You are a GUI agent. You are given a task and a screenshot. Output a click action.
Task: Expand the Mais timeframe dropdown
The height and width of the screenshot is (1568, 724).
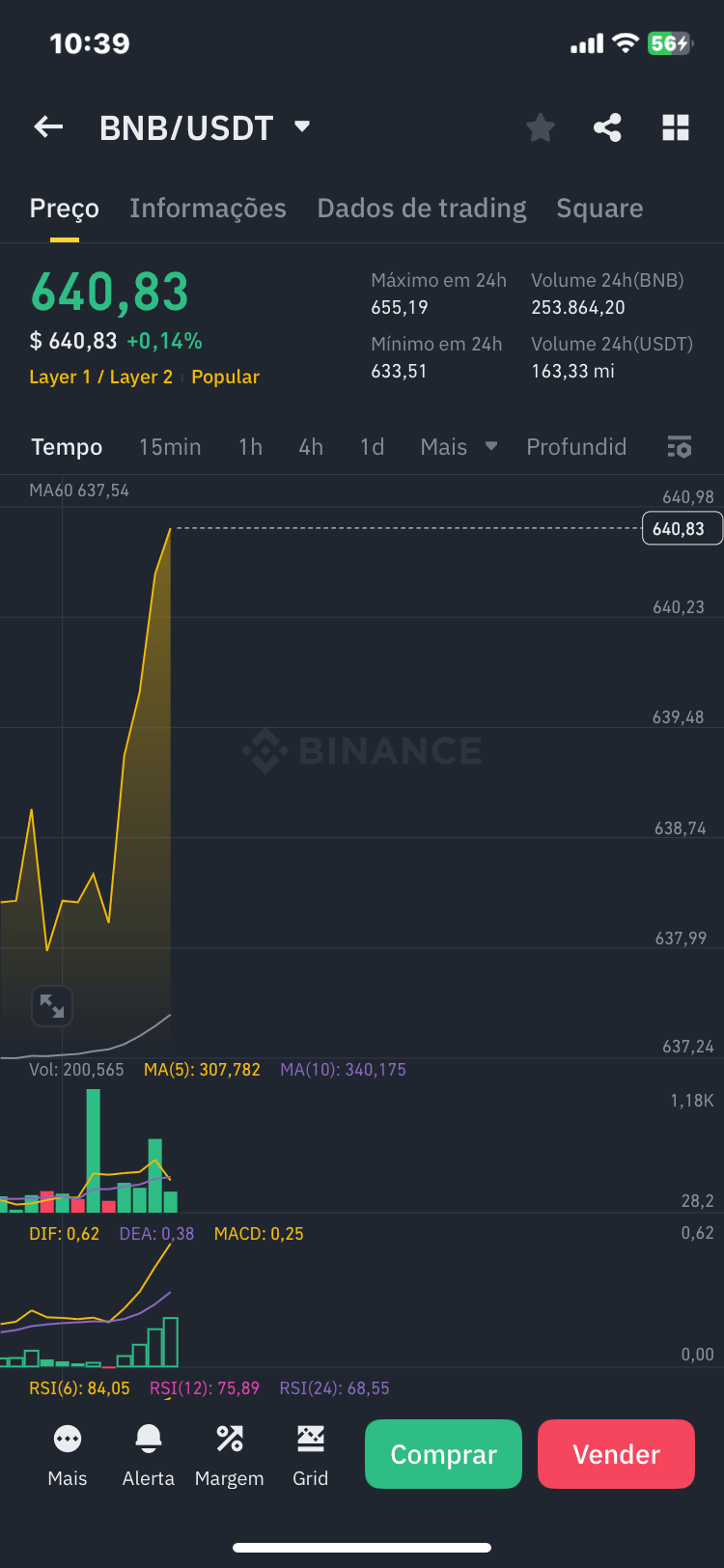point(459,447)
